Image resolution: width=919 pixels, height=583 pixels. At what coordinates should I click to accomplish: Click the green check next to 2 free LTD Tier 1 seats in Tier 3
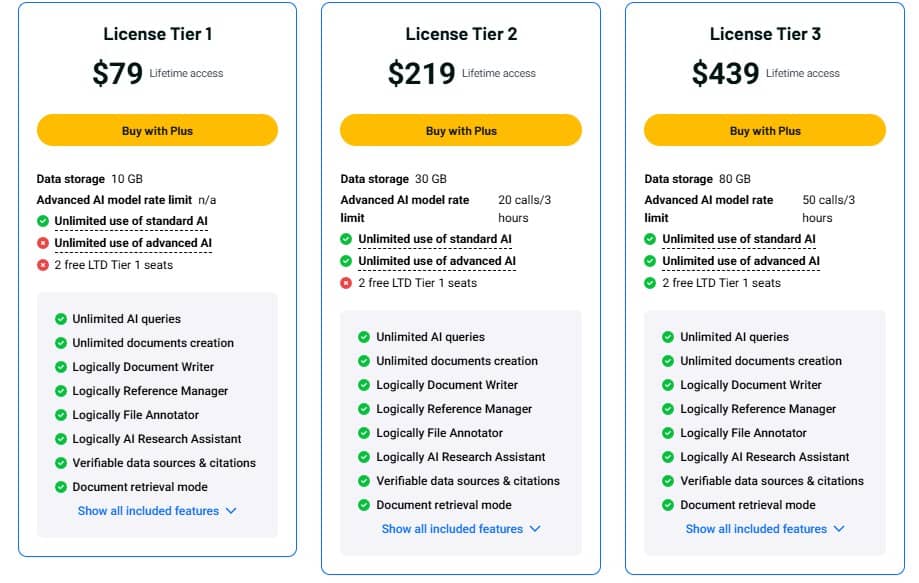pos(651,282)
